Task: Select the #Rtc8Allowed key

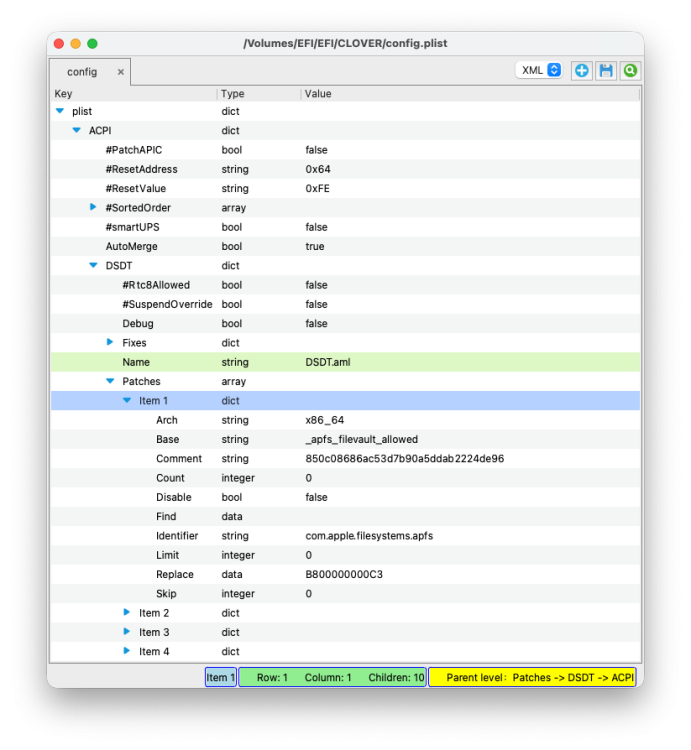Action: pos(156,285)
